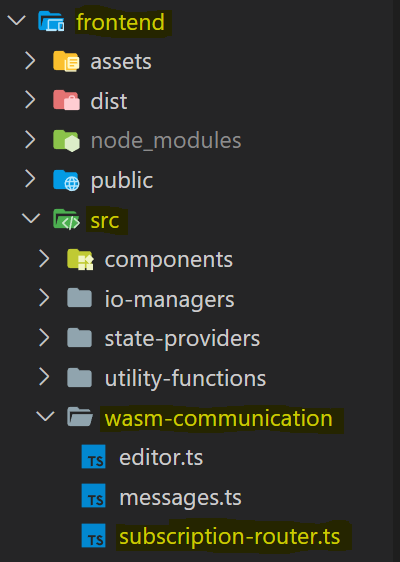Screen dimensions: 400x562
Task: Collapse the wasm-communication folder chevron
Action: coord(45,416)
